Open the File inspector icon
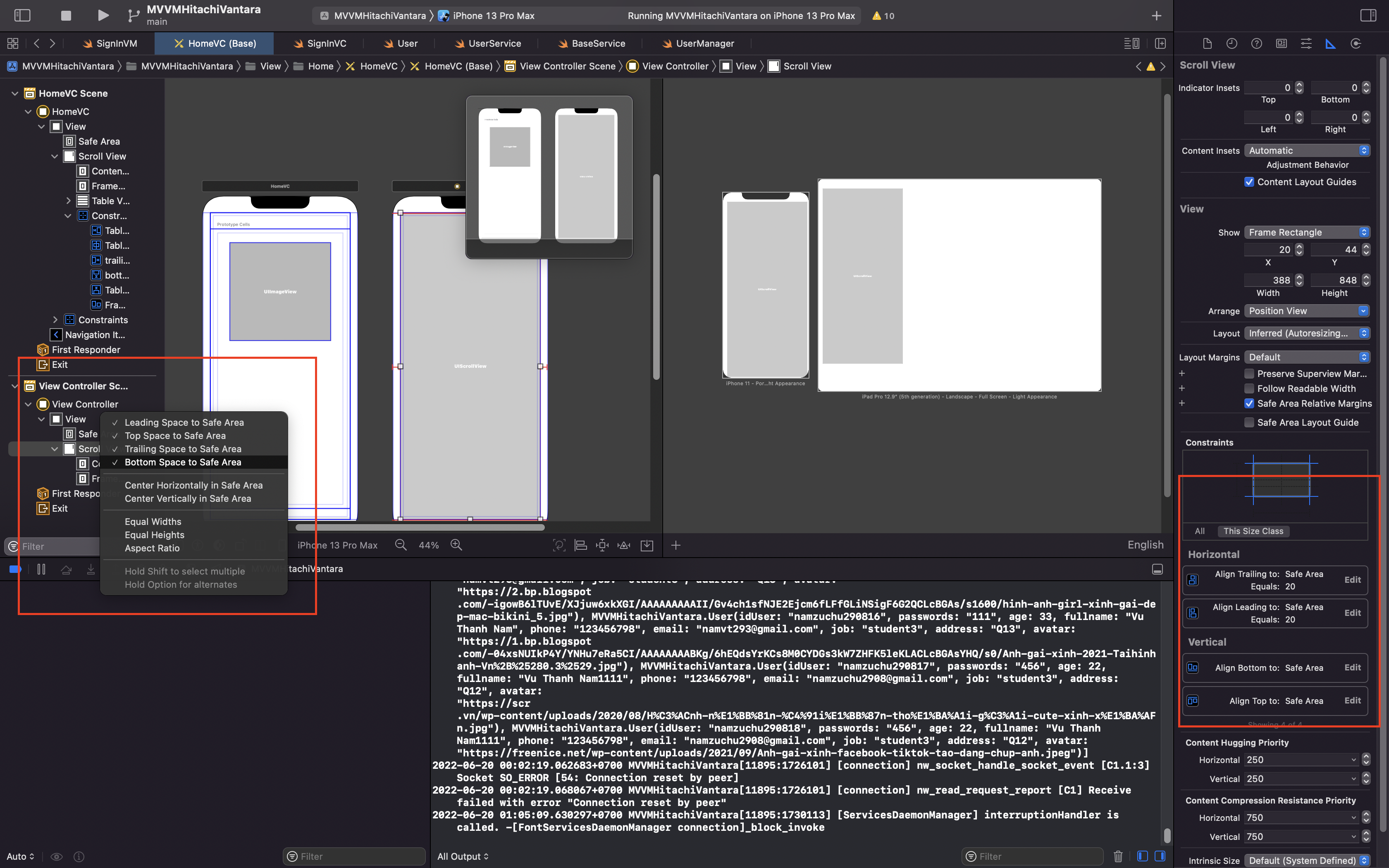 pyautogui.click(x=1207, y=44)
